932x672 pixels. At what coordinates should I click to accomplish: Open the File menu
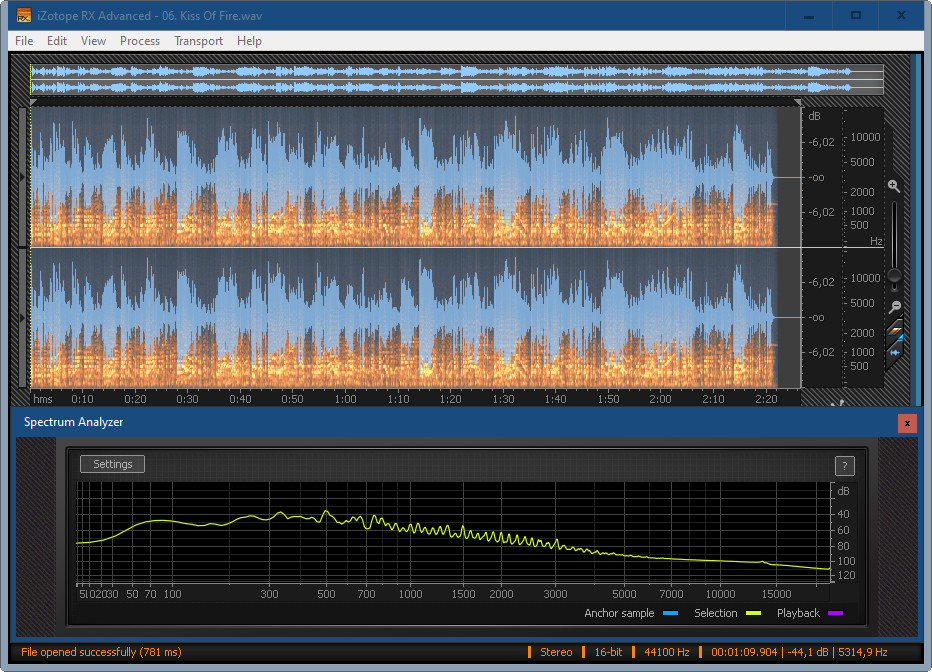pos(24,41)
